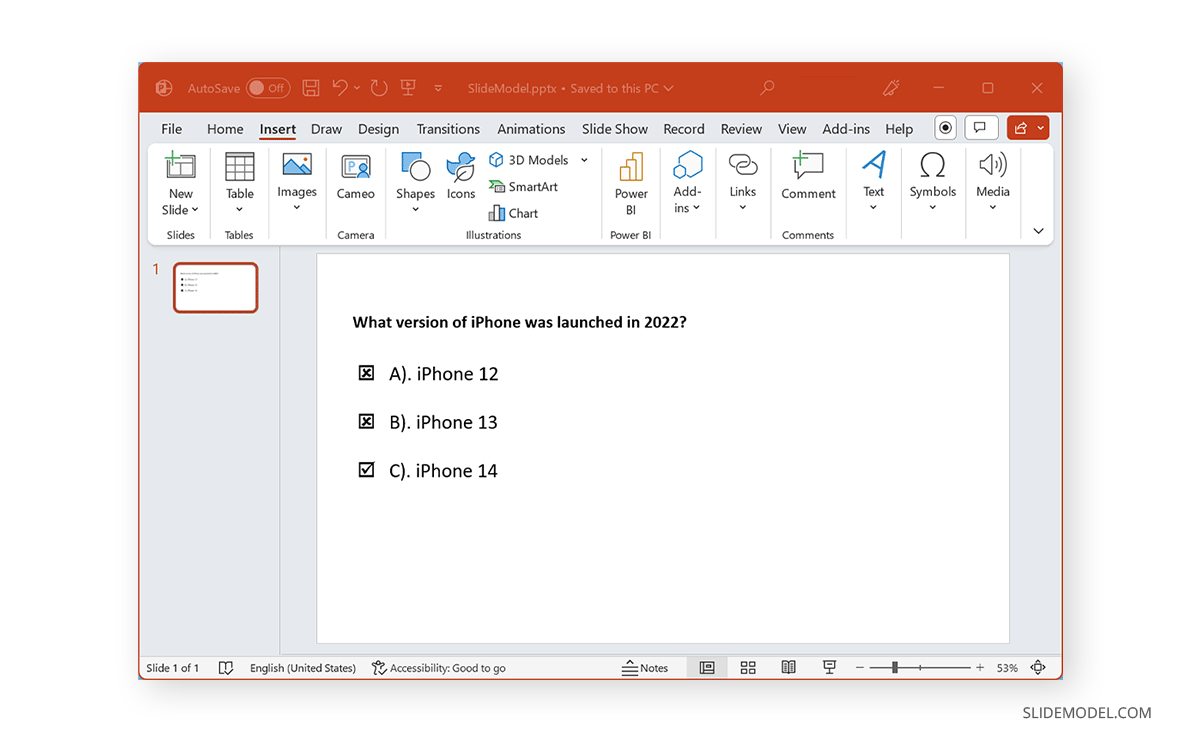Collapse the ribbon chevron
1200x743 pixels.
[x=1038, y=231]
